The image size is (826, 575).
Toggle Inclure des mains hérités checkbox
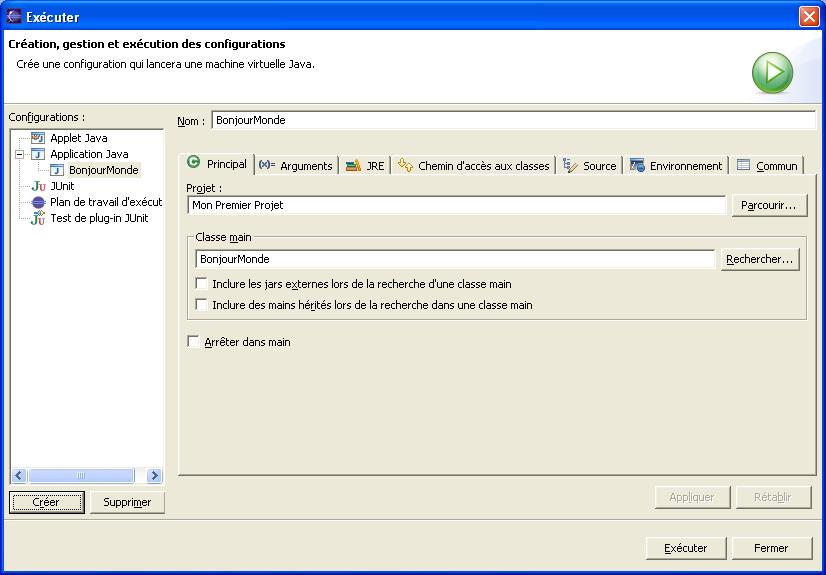[202, 305]
